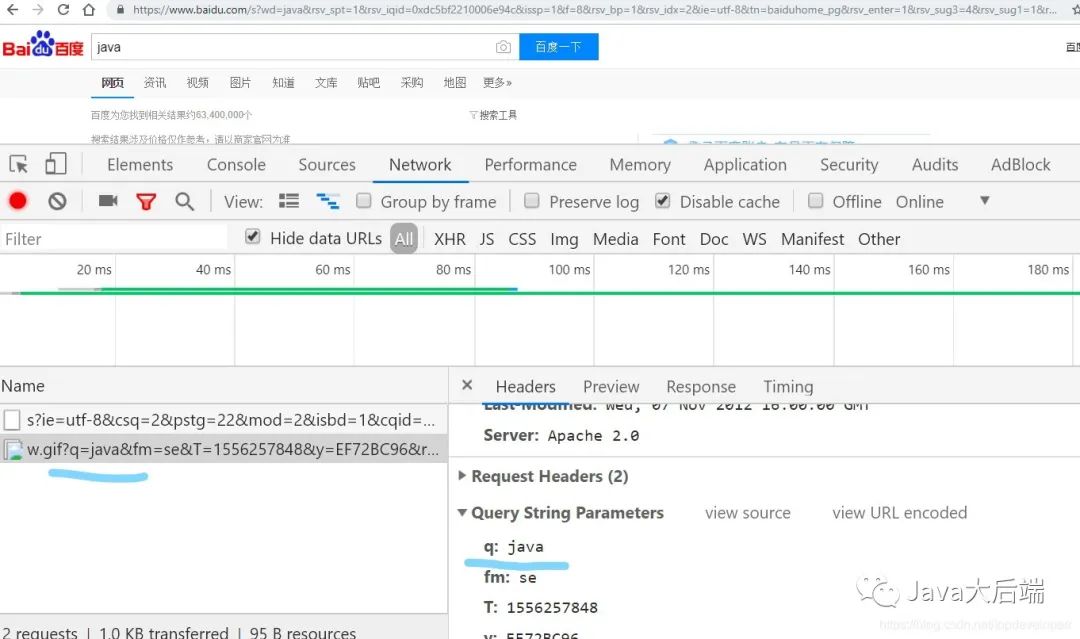Toggle the red filter funnel icon
Screen dimensions: 1080x639
[x=146, y=201]
